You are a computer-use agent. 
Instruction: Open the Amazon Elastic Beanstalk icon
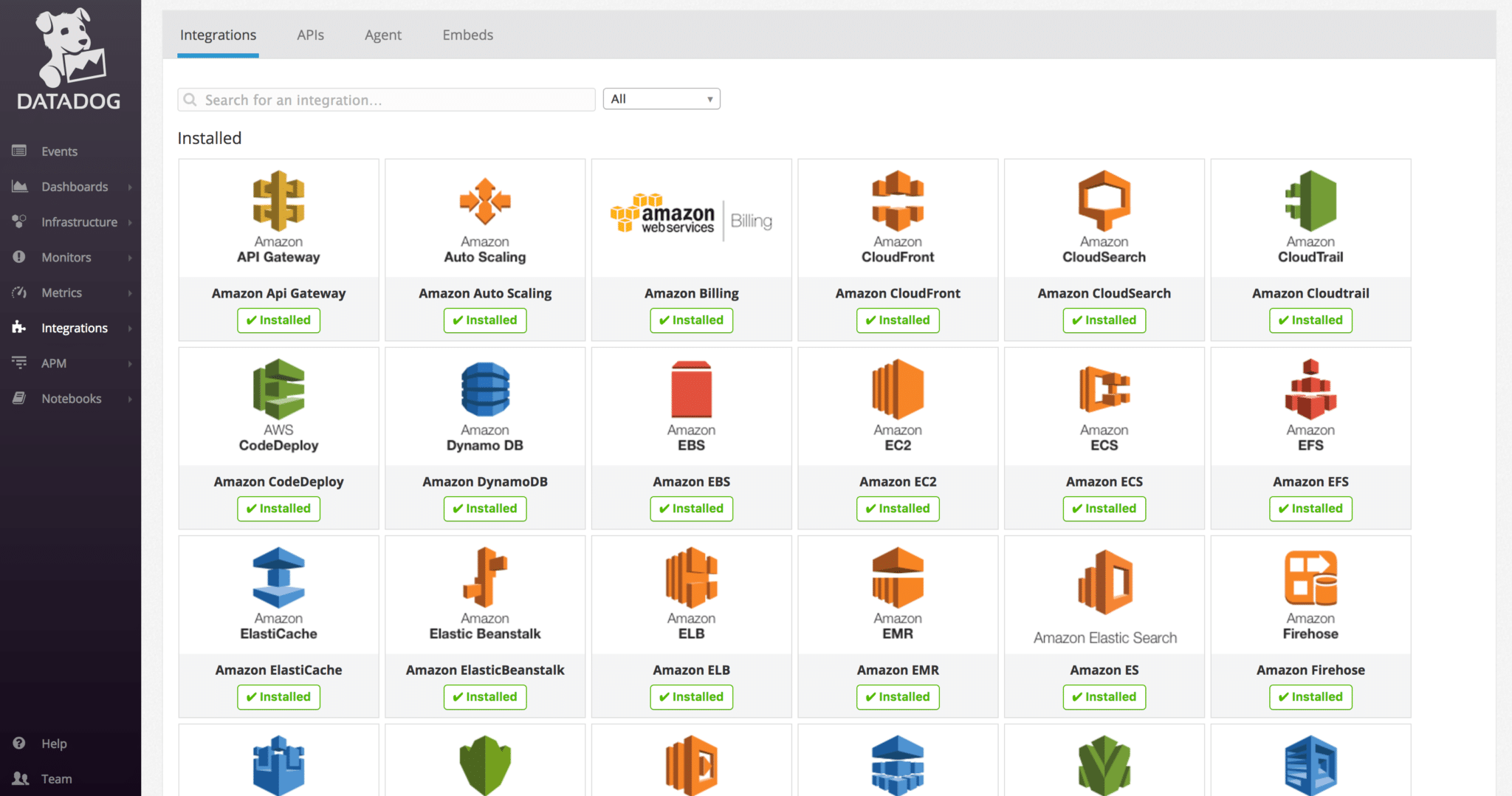(485, 578)
